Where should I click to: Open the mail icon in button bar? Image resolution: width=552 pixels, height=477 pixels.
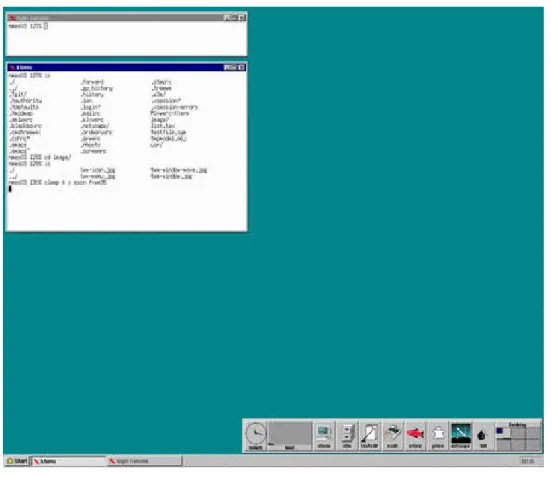[393, 435]
